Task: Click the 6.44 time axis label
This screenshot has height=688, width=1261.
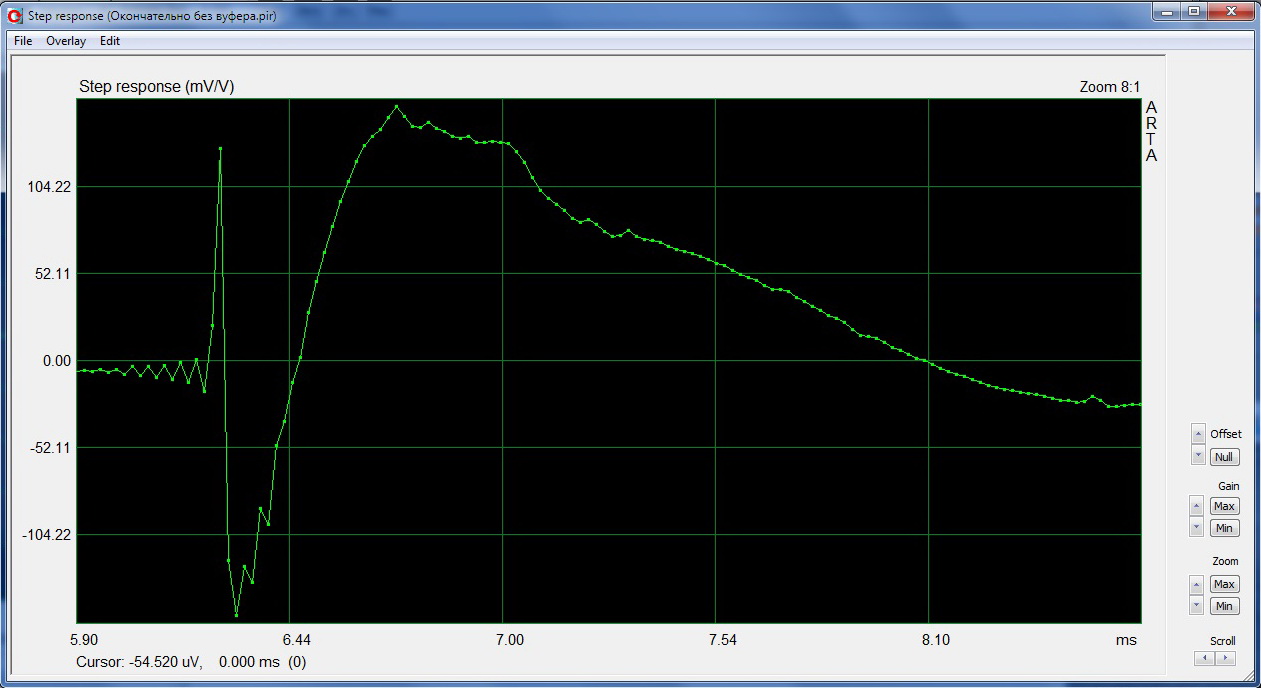Action: (298, 639)
